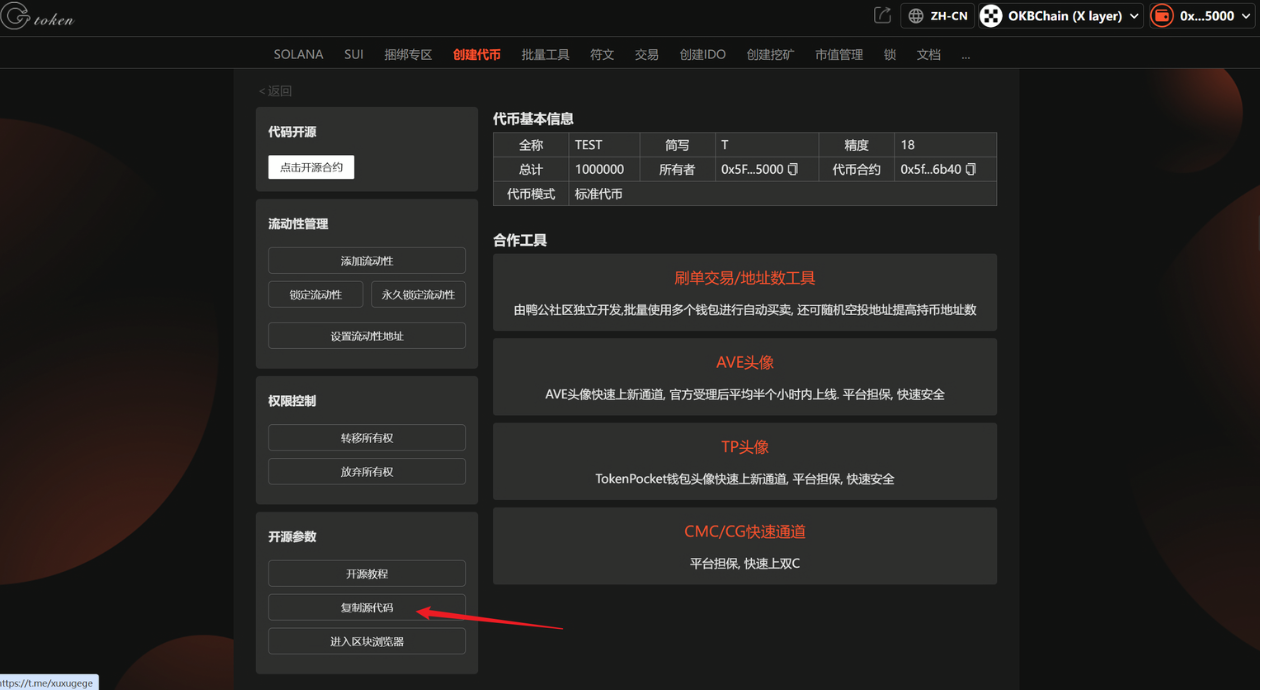This screenshot has height=690, width=1266.
Task: Go to 捆绑专区 section
Action: [408, 55]
